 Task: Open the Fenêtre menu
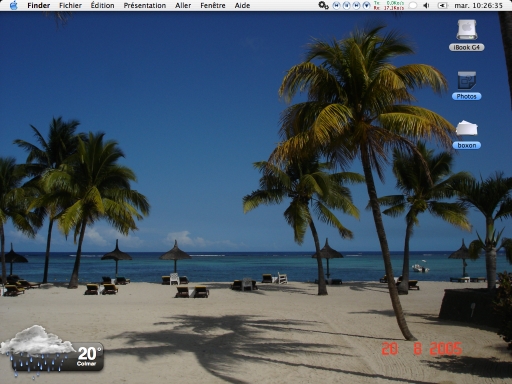click(x=213, y=5)
